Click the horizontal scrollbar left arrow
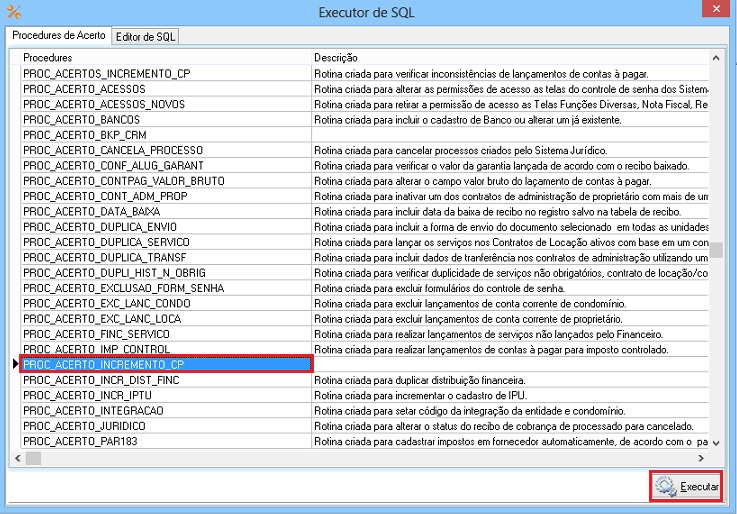 tap(17, 458)
